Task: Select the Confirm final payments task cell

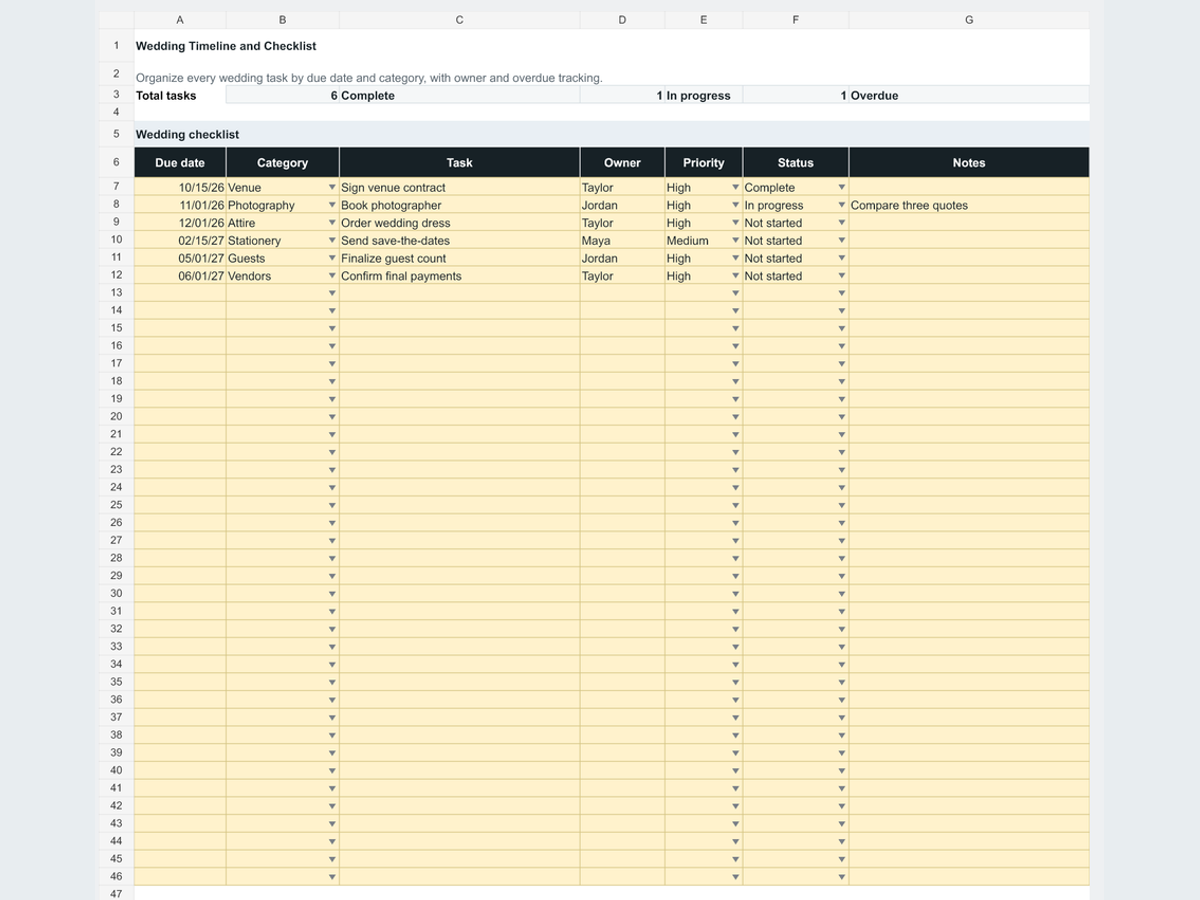Action: point(459,276)
